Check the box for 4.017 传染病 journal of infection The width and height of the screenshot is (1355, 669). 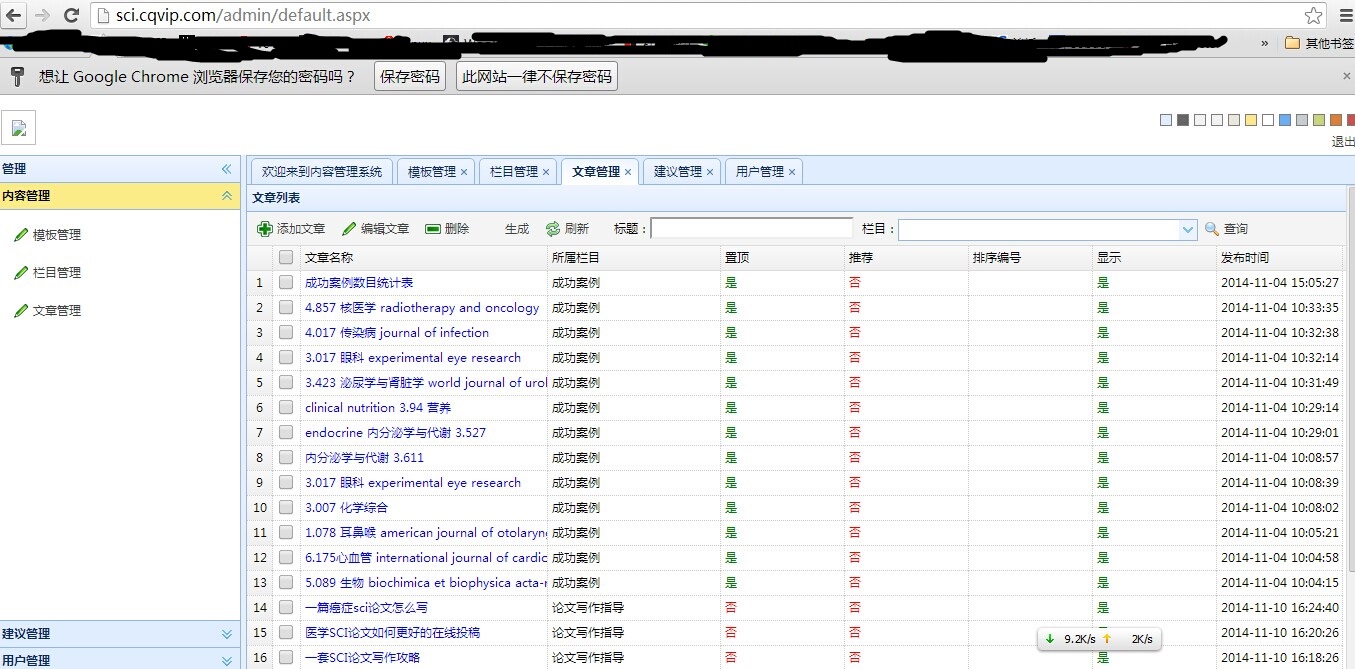pyautogui.click(x=286, y=333)
